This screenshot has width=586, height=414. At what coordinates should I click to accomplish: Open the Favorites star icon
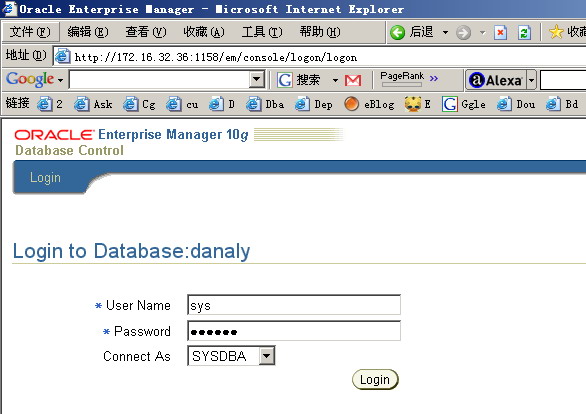556,32
